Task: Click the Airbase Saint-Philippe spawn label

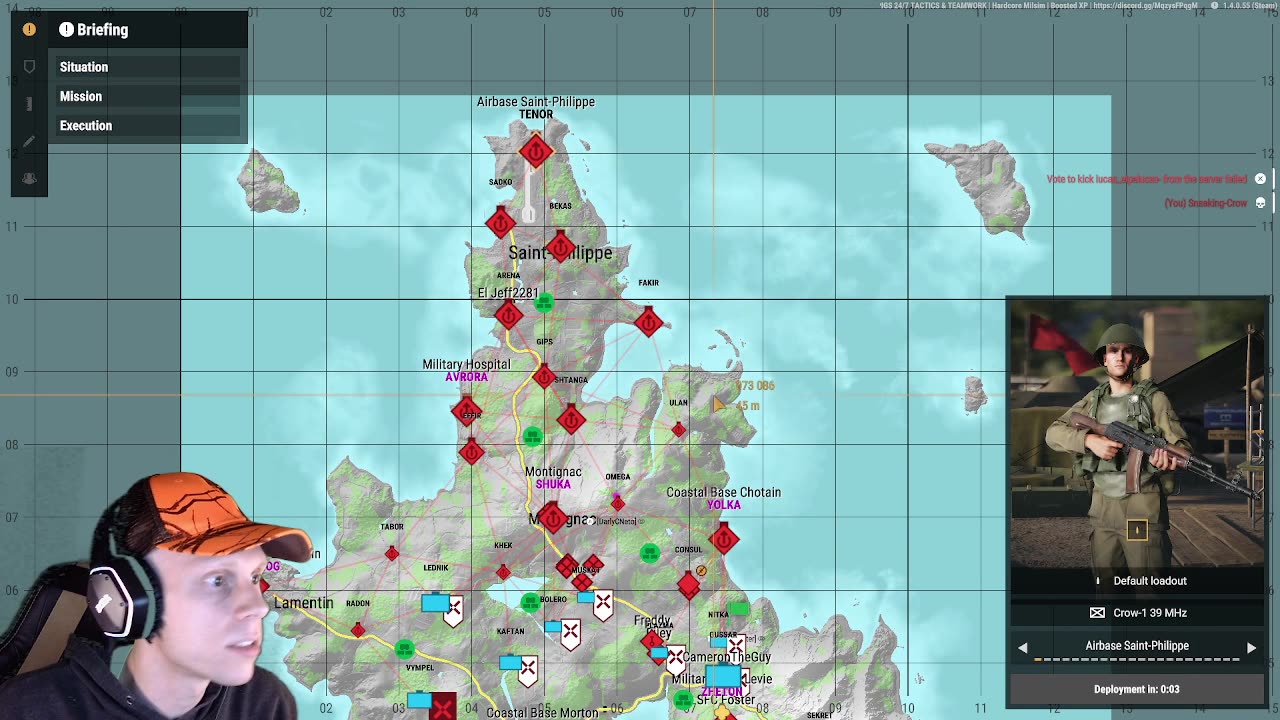Action: click(x=1137, y=646)
